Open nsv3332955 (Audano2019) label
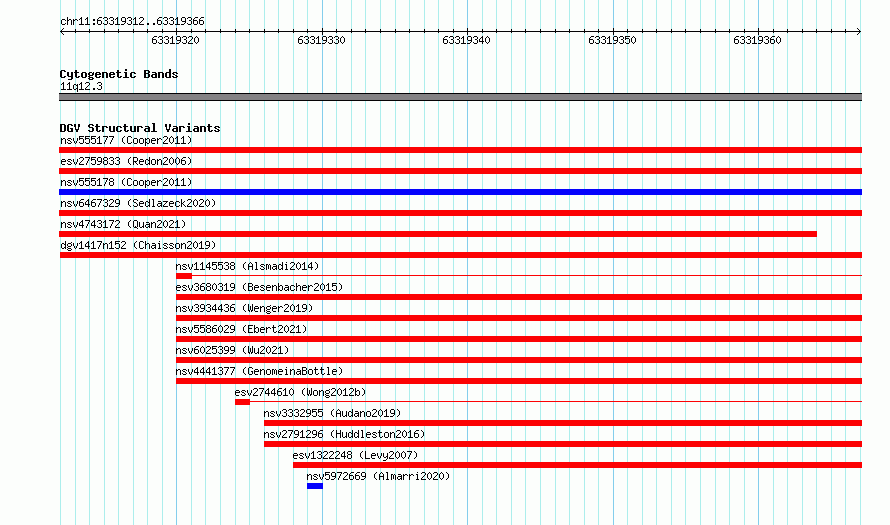890x525 pixels. (332, 413)
